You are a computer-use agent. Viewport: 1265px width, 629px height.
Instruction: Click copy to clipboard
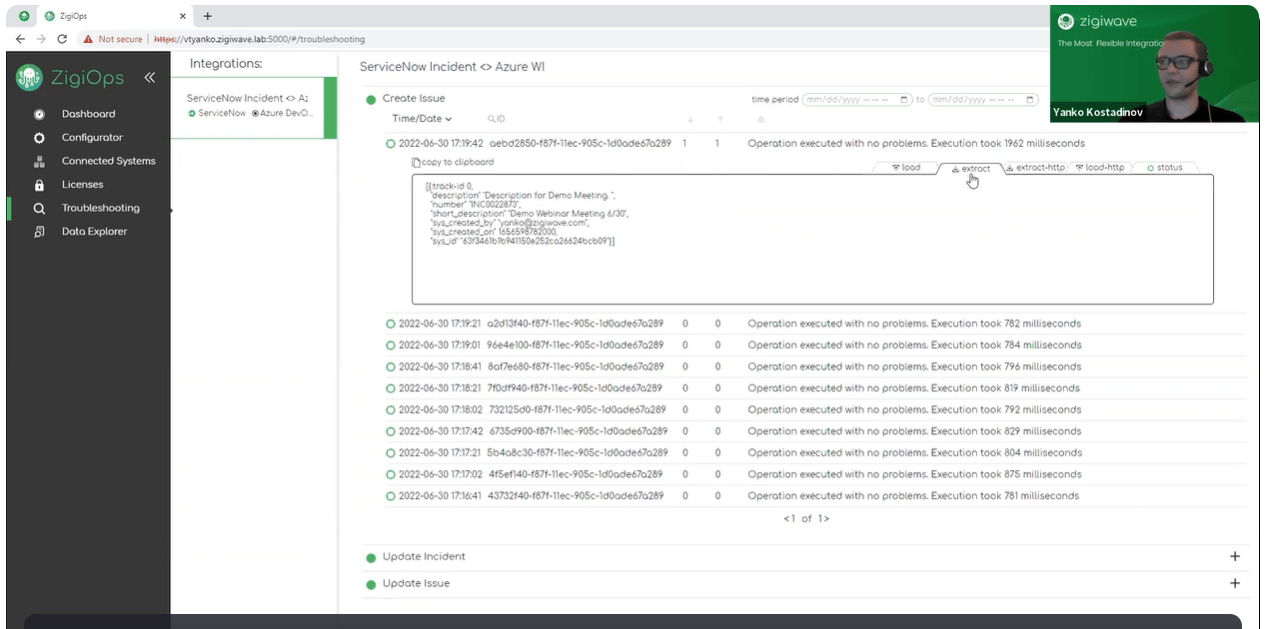453,162
